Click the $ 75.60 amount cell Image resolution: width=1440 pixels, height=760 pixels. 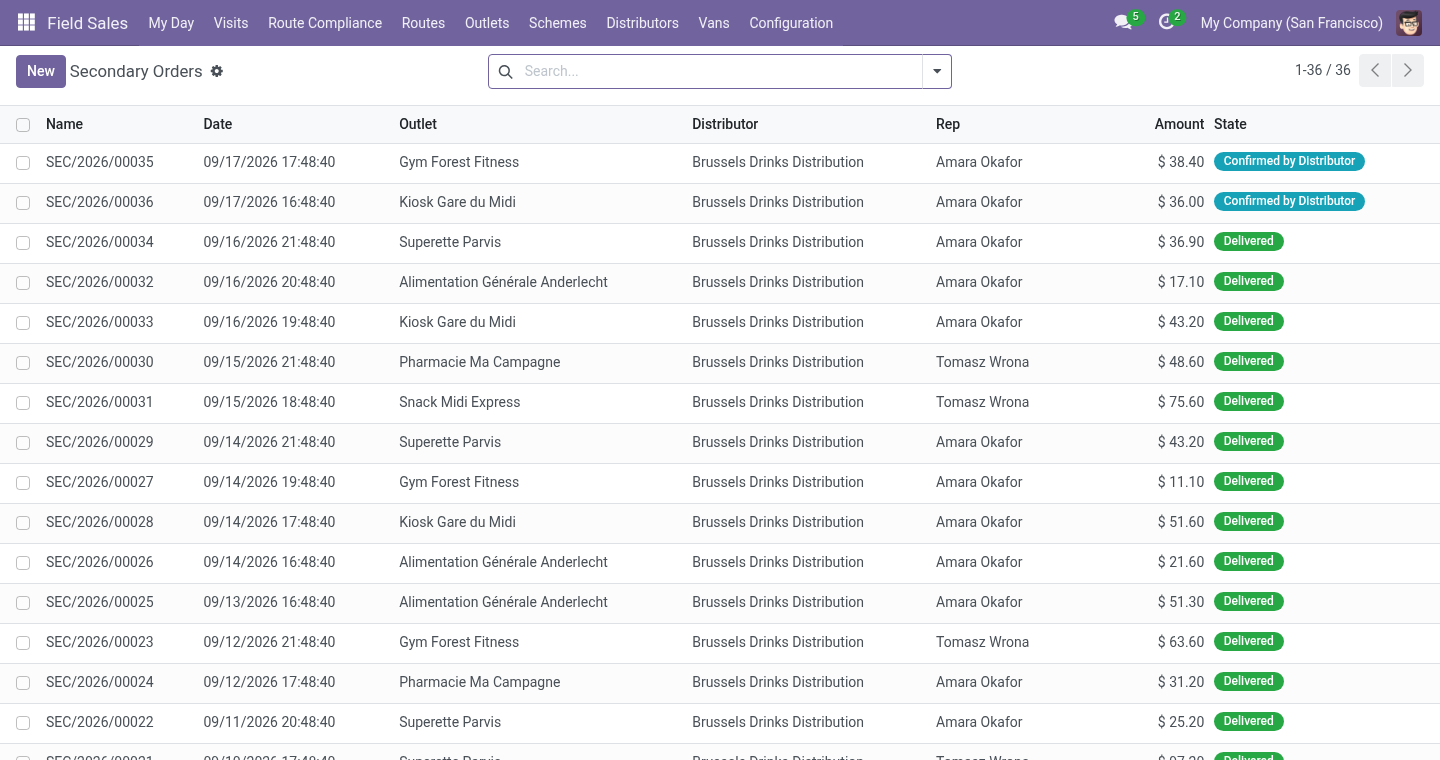[x=1180, y=402]
